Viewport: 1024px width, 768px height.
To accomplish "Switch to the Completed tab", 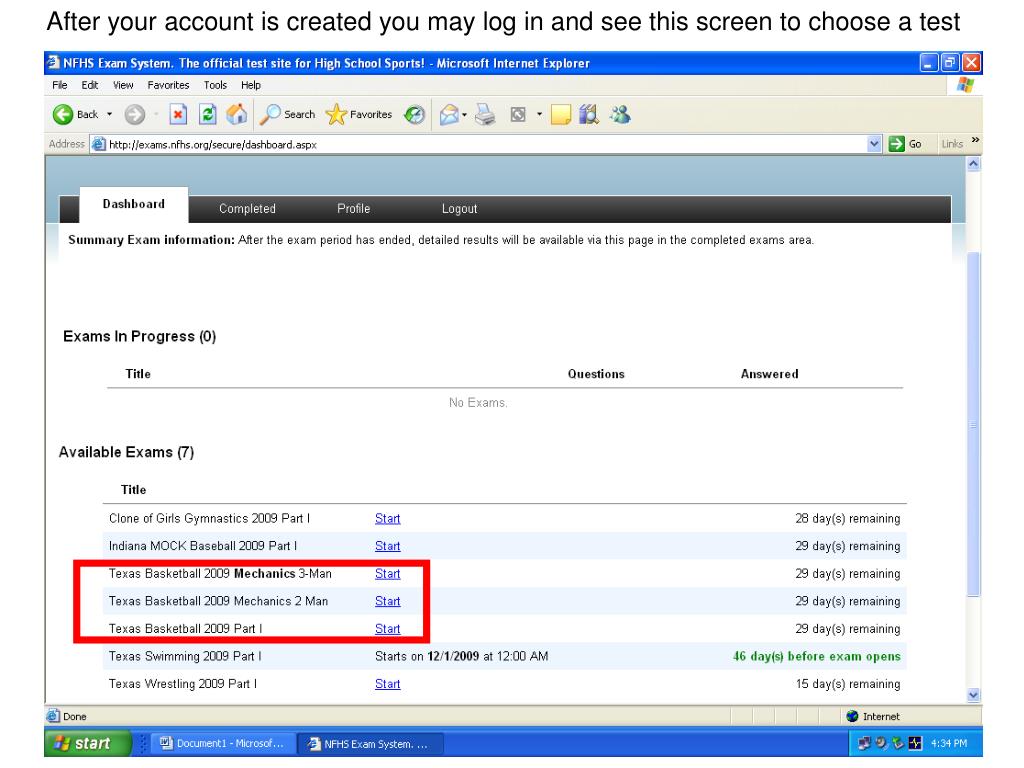I will coord(247,209).
